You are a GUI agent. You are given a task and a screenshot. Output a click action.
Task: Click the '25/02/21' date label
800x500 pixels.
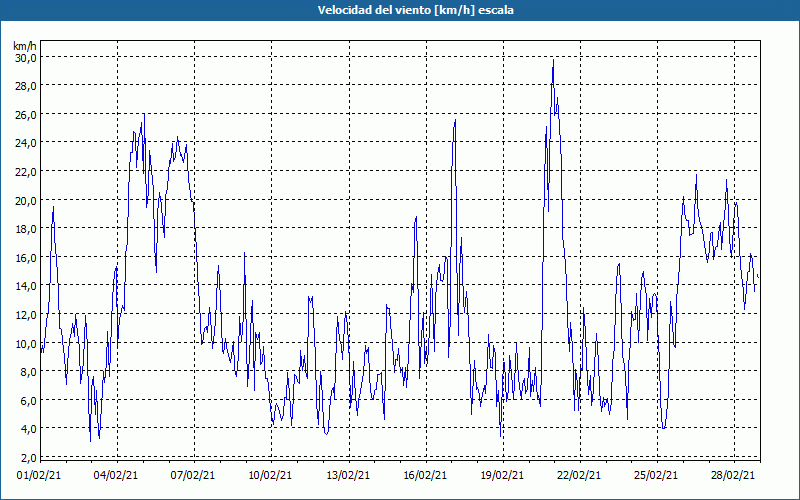coord(656,475)
